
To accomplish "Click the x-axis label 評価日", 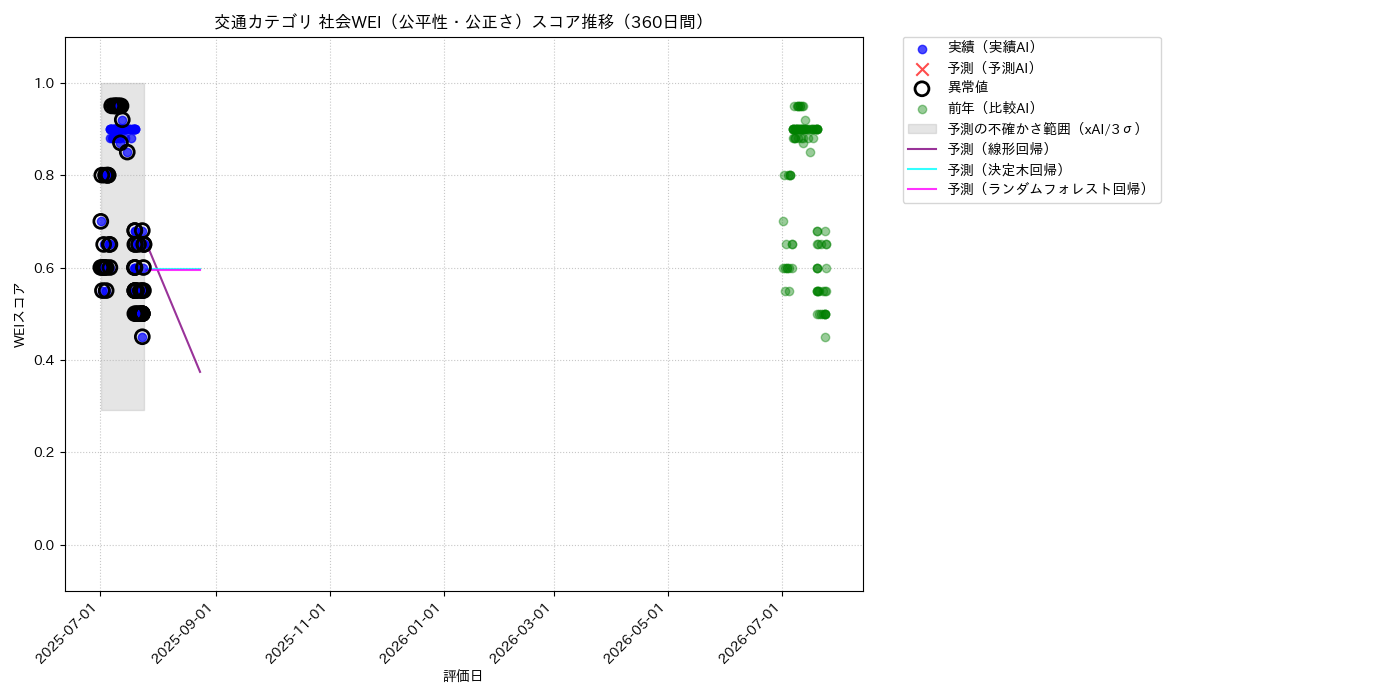I will [x=463, y=677].
